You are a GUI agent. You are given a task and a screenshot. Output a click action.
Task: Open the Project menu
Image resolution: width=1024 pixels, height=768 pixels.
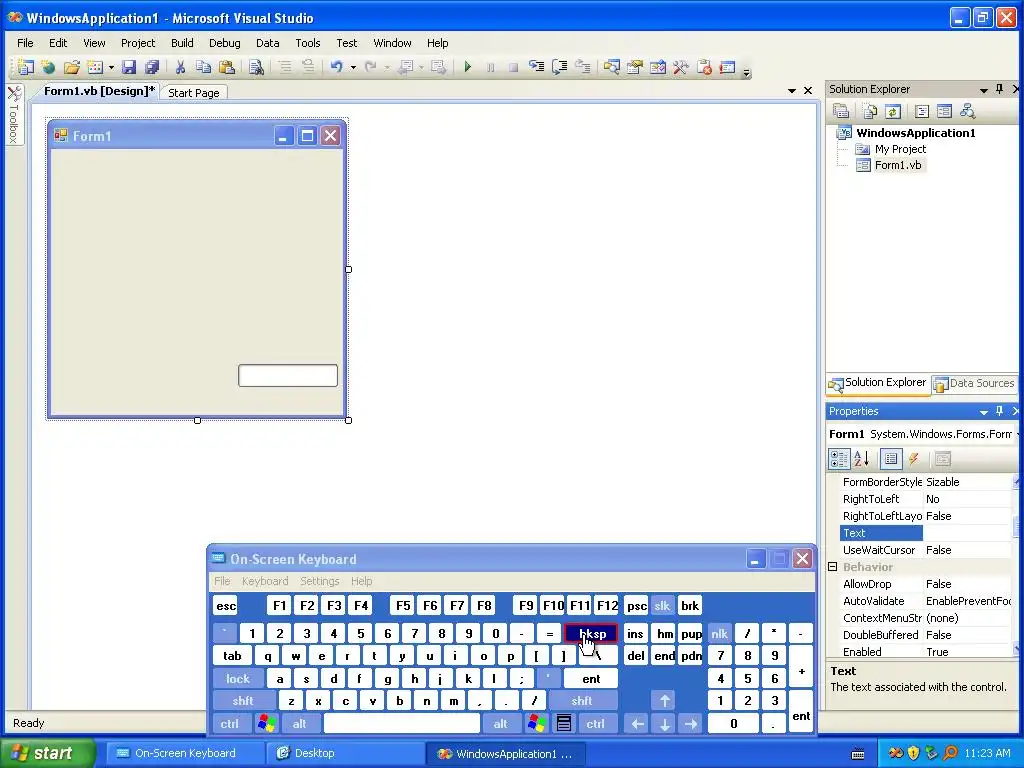[x=138, y=43]
